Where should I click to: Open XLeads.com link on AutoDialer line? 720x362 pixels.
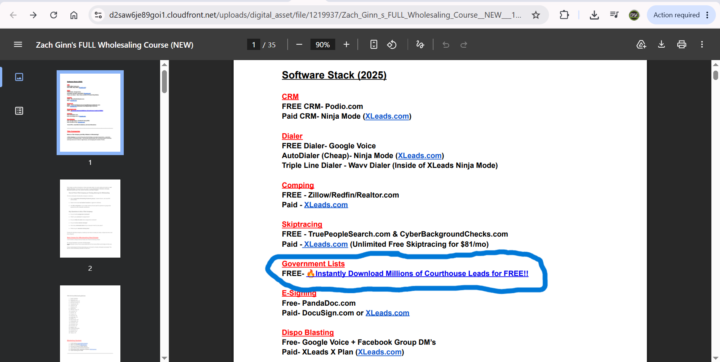[420, 155]
